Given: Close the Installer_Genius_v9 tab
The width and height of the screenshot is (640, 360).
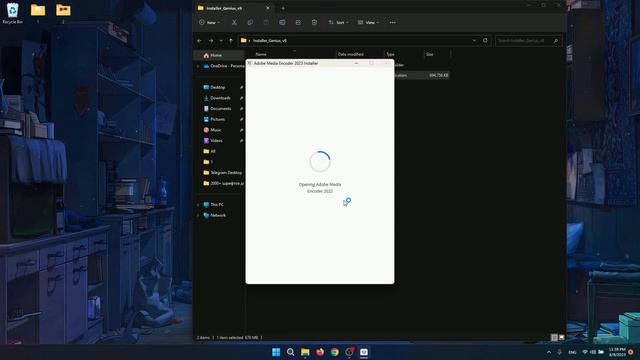Looking at the screenshot, I should (x=268, y=8).
